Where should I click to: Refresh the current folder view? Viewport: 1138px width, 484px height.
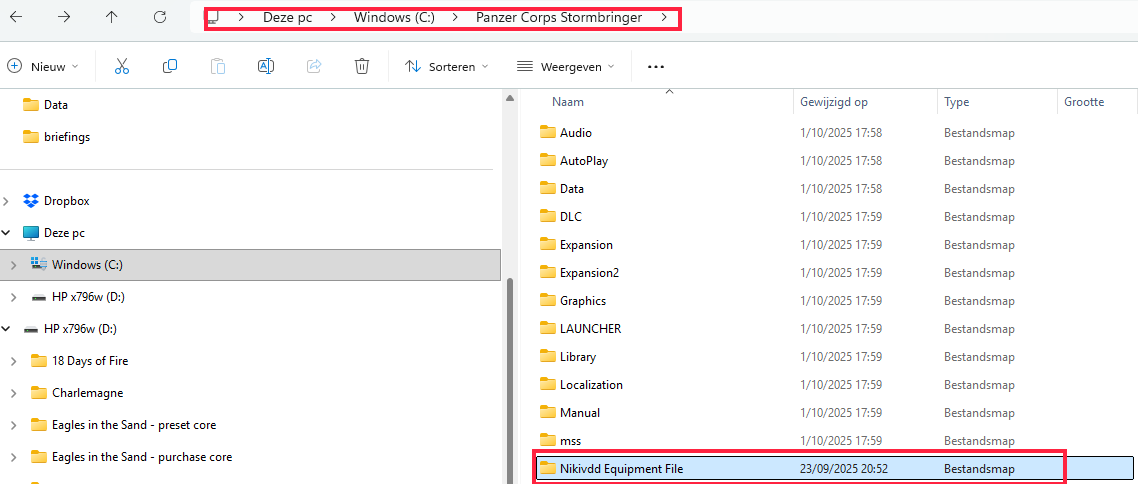[160, 17]
